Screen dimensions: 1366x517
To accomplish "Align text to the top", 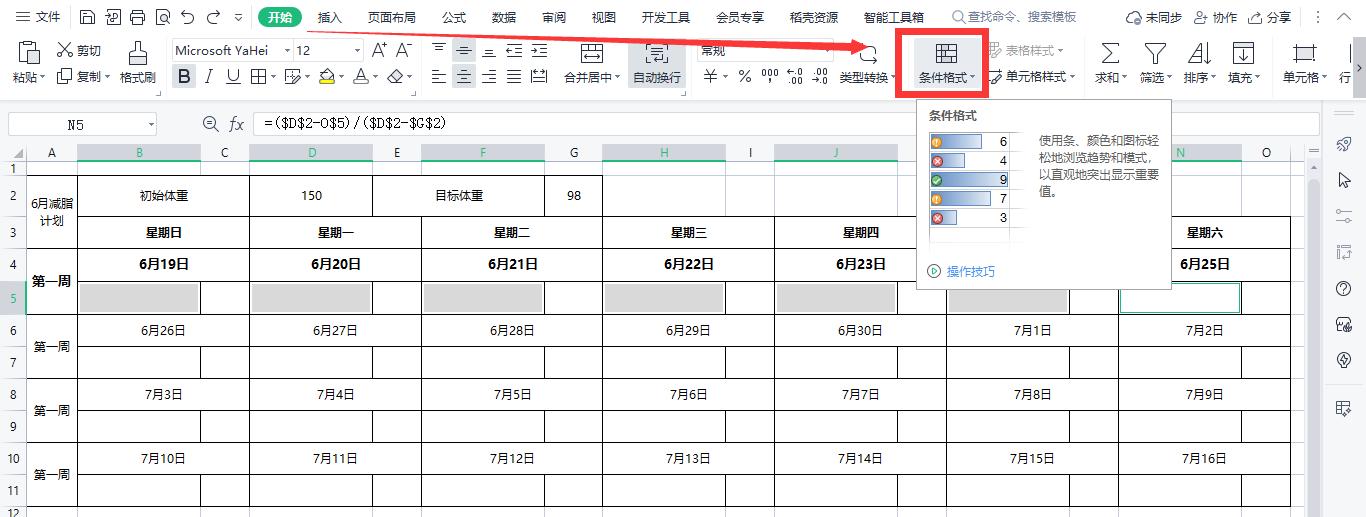I will coord(439,50).
